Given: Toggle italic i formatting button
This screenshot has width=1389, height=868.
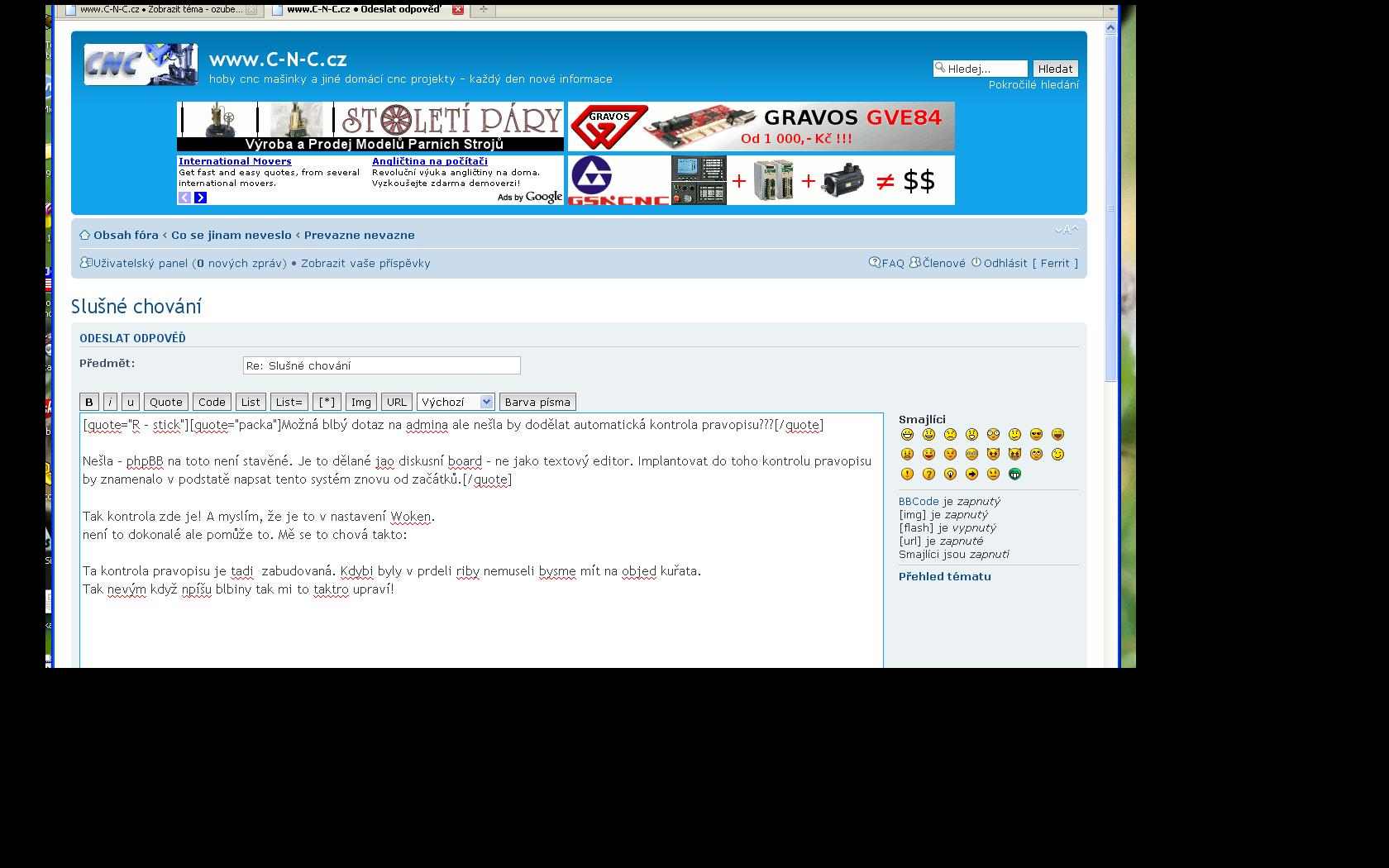Looking at the screenshot, I should click(x=110, y=403).
